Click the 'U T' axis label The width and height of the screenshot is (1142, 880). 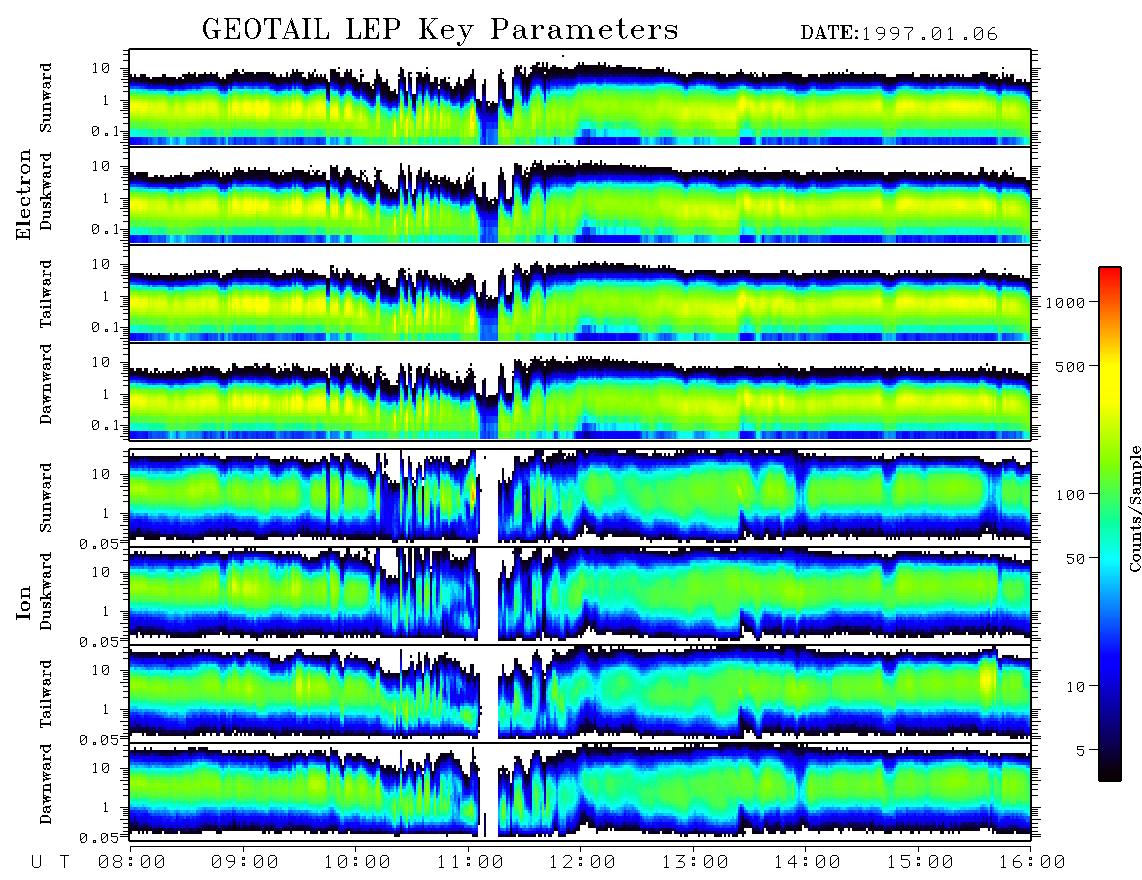coord(50,862)
